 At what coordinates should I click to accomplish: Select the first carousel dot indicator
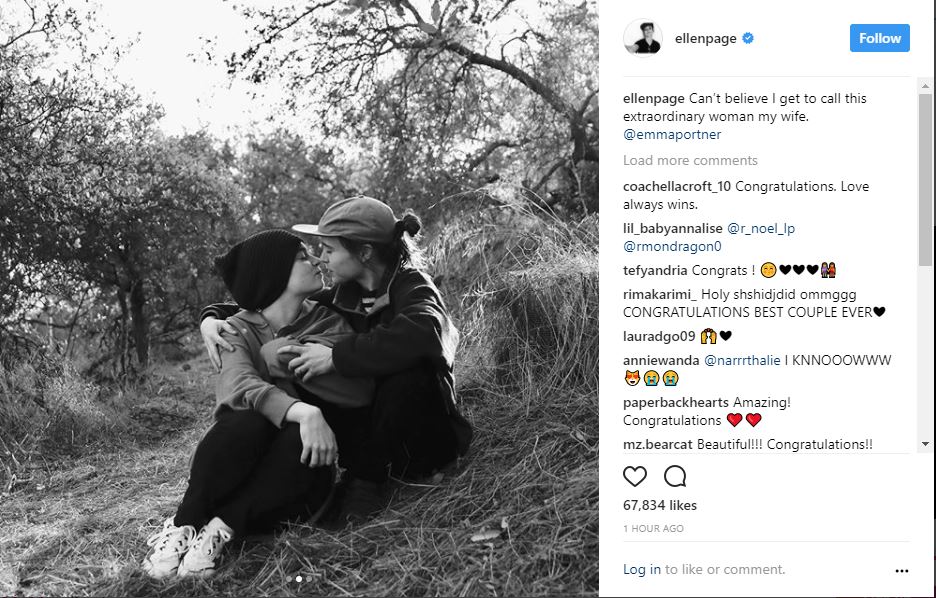[290, 579]
